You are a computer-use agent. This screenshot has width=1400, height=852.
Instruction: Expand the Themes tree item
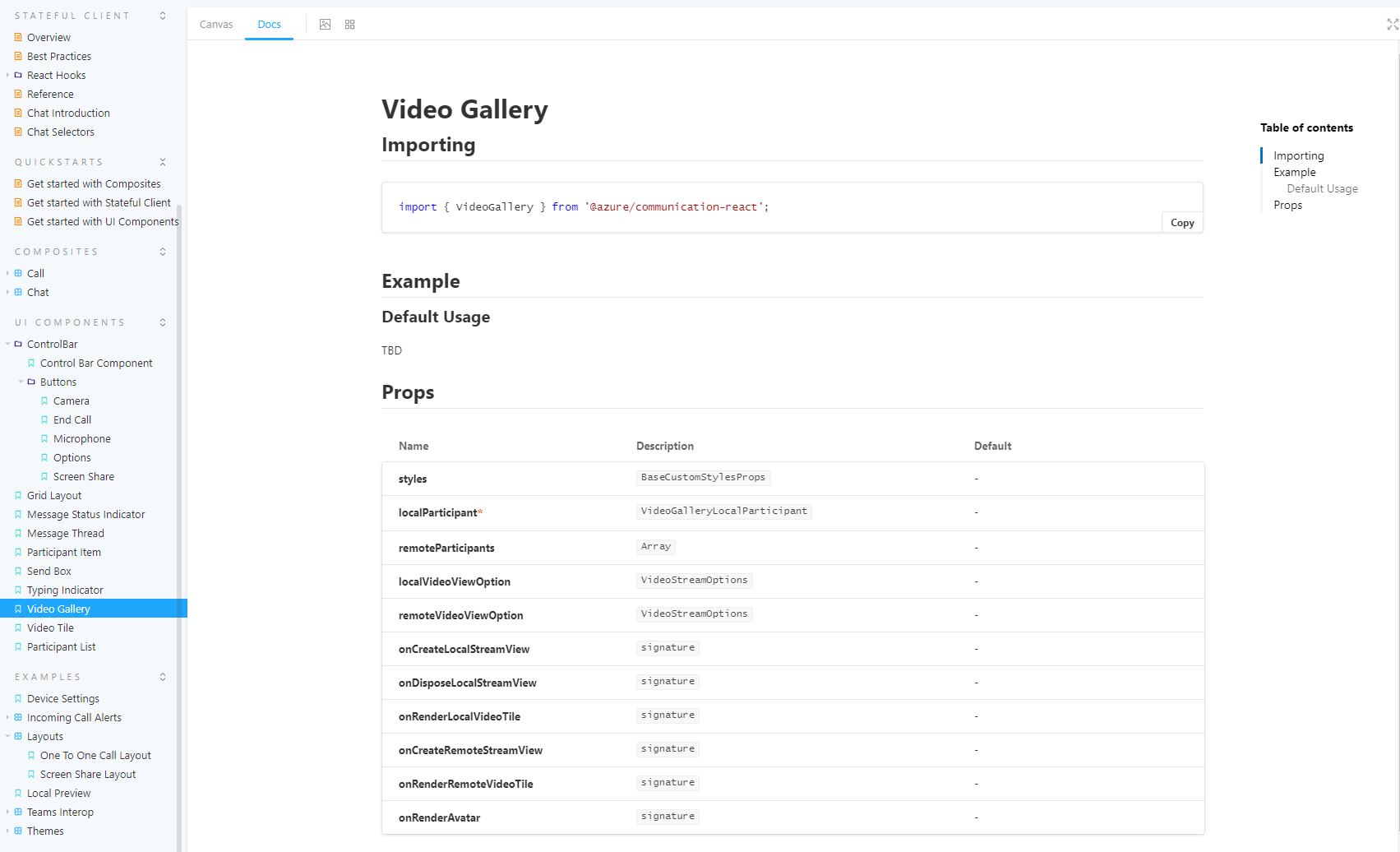pos(8,831)
